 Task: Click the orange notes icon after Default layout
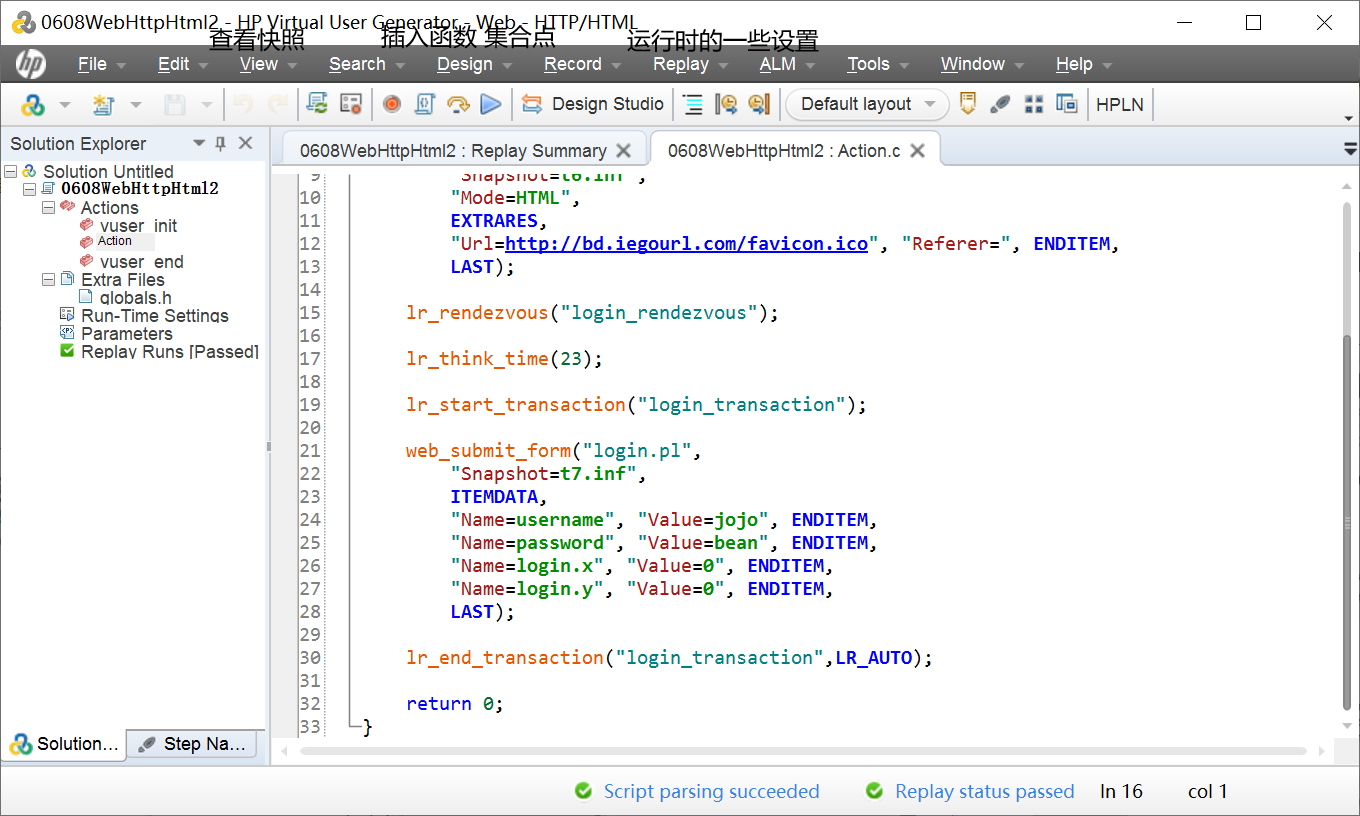click(x=967, y=104)
